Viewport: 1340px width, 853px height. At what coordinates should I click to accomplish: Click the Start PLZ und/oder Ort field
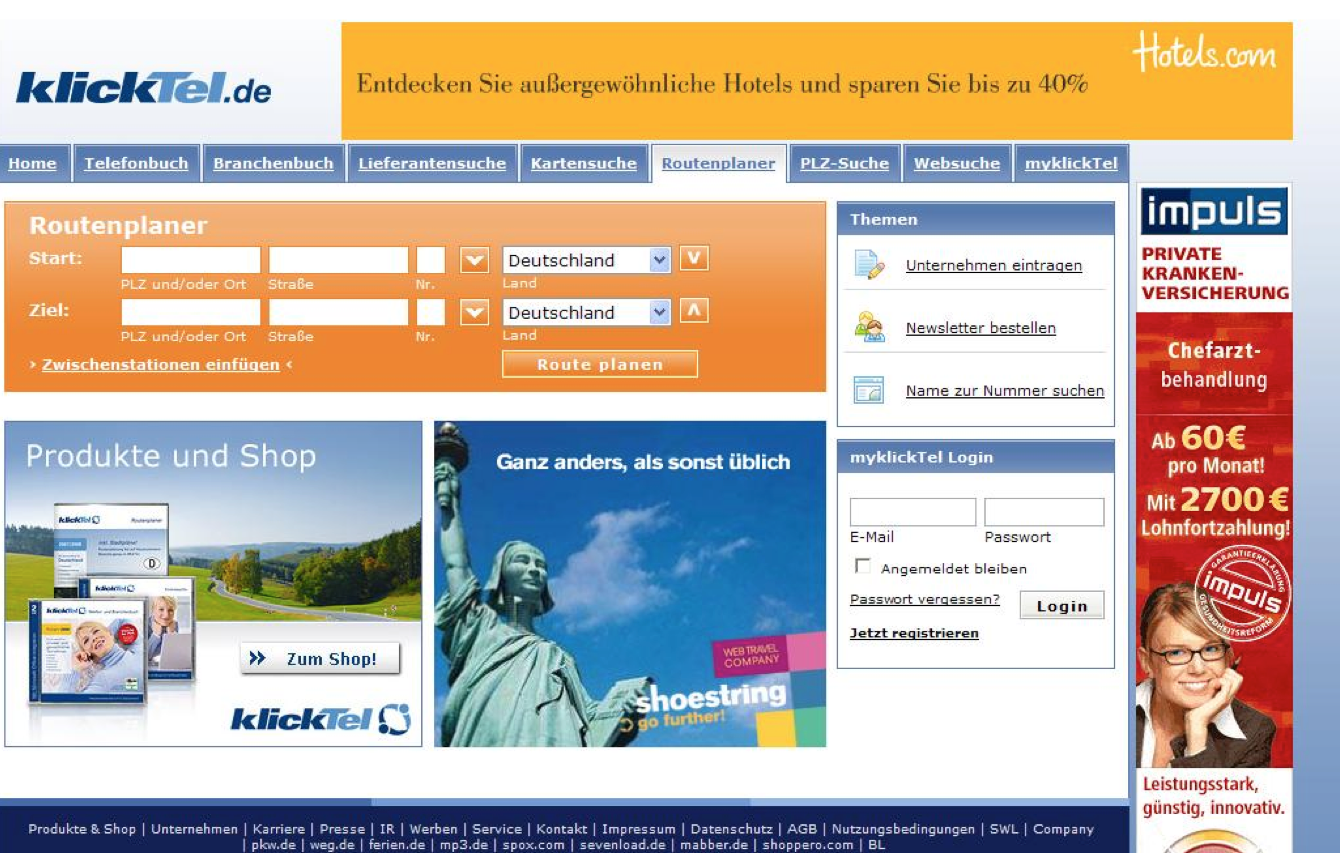(190, 260)
